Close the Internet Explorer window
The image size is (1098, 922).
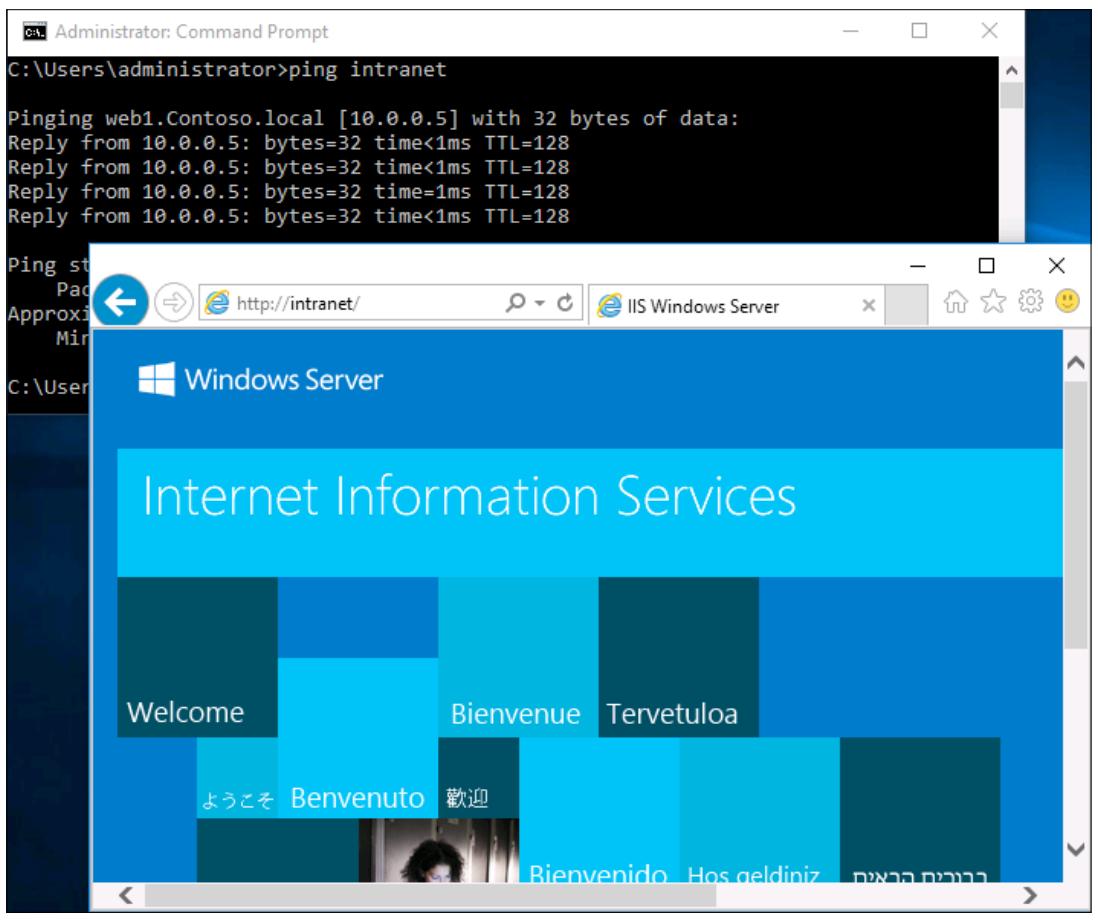1057,265
